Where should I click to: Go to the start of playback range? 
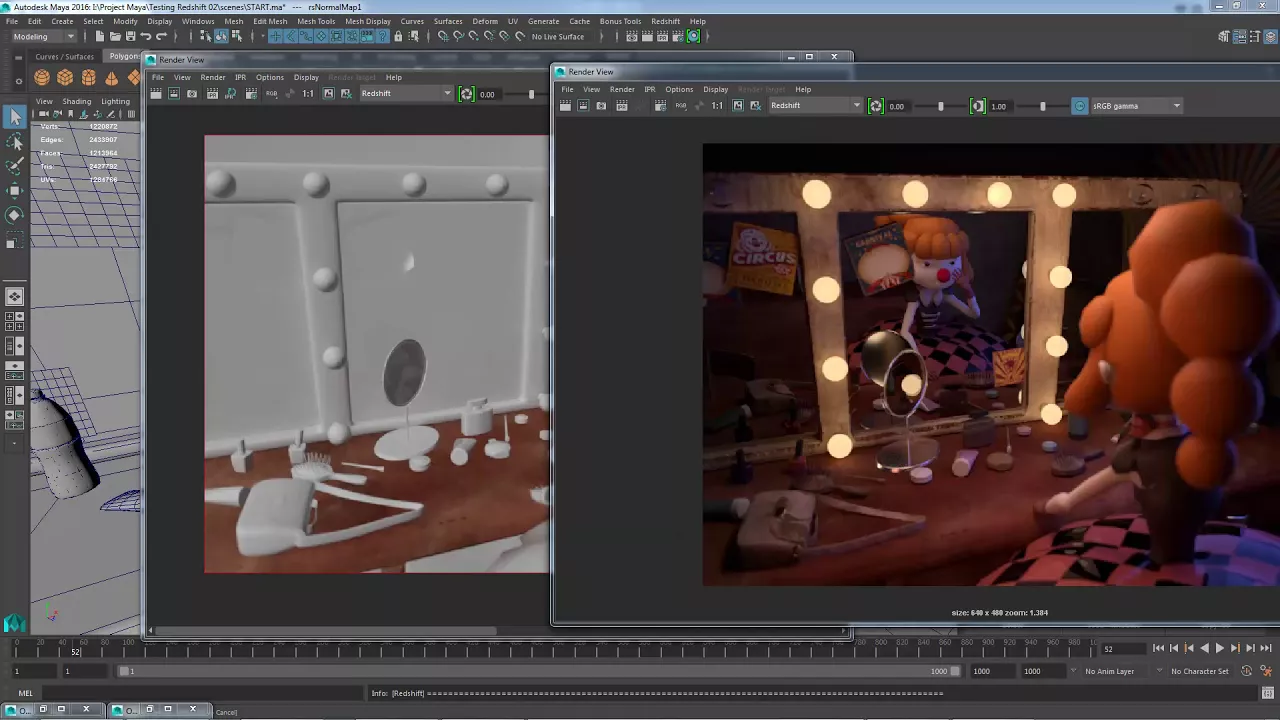point(1158,648)
